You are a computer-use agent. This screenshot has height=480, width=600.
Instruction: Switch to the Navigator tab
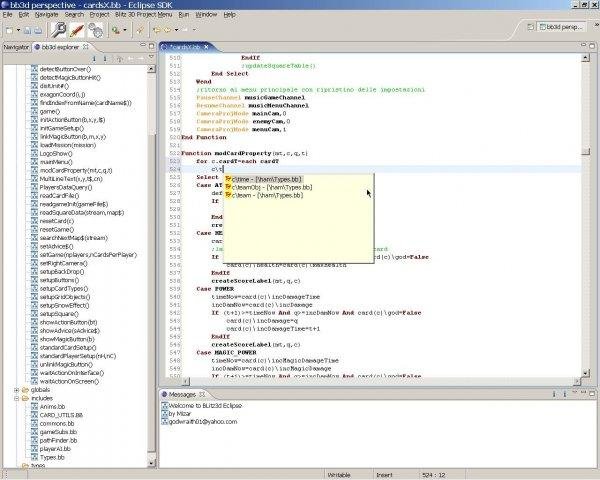[16, 47]
